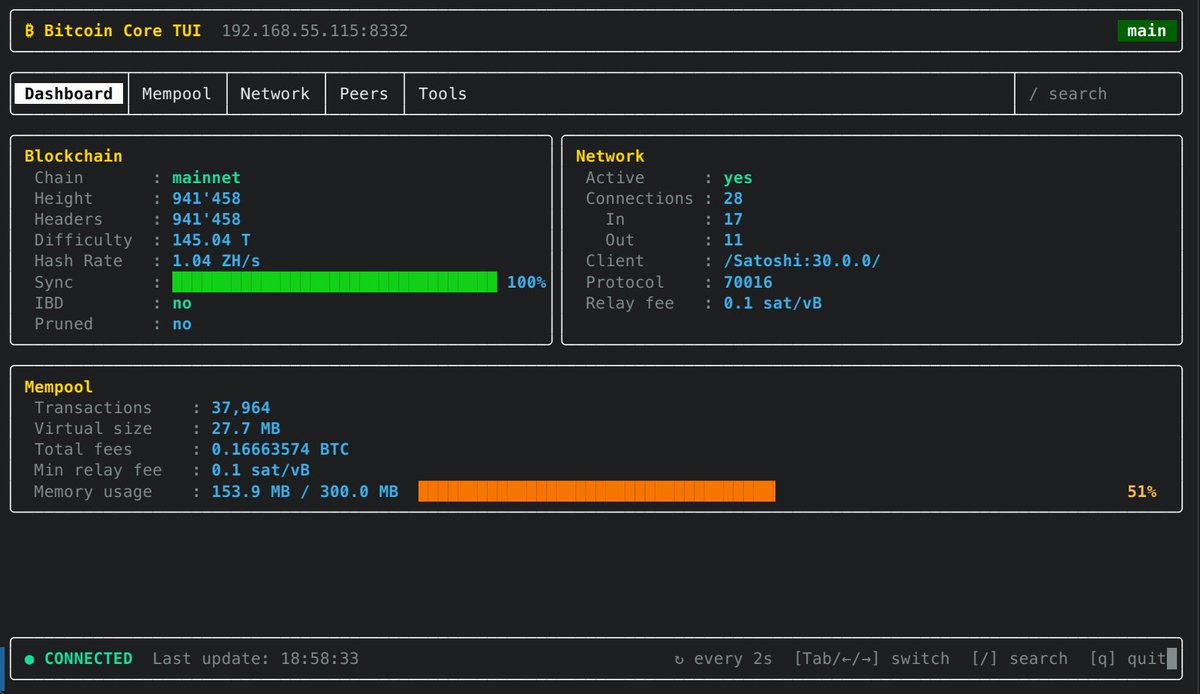Click the [q] quit shortcut hint

click(1128, 659)
